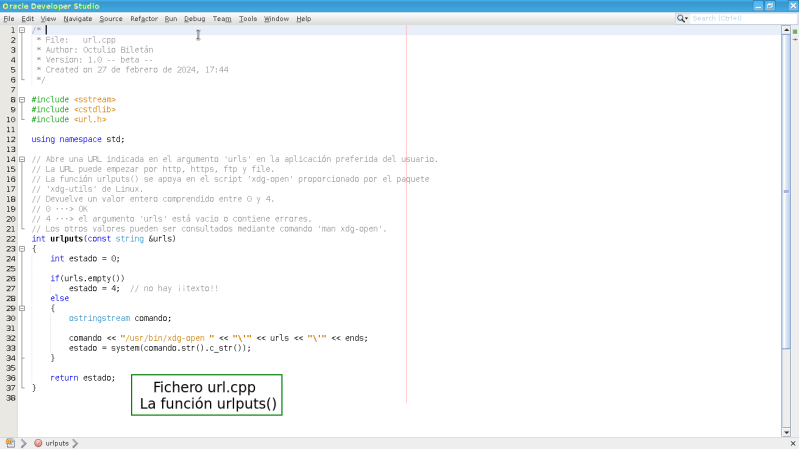Viewport: 799px width, 449px height.
Task: Close the breadcrumb bar with its X
Action: tap(793, 443)
